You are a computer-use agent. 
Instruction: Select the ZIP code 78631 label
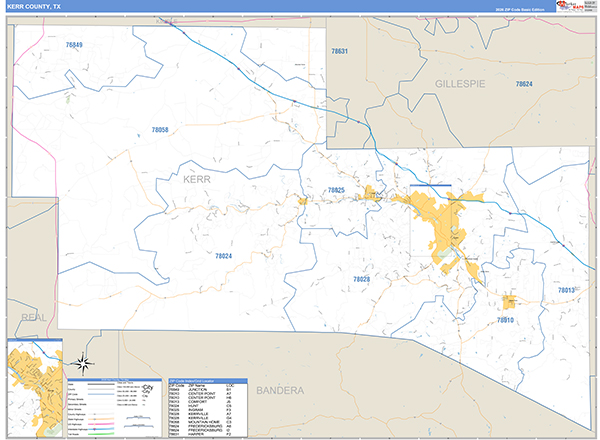coord(338,51)
